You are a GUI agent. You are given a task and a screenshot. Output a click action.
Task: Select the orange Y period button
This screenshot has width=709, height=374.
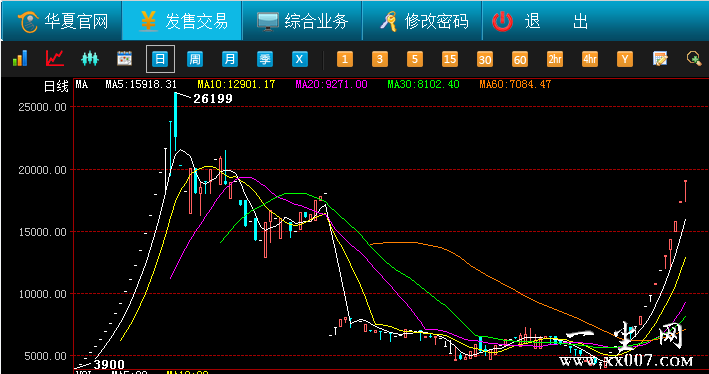click(625, 59)
